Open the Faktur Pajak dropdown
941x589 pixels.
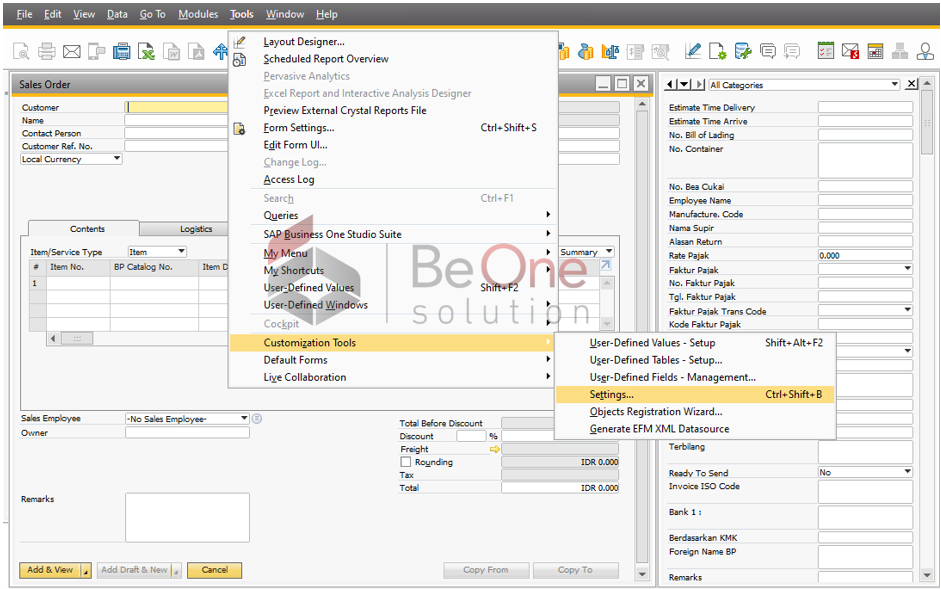(907, 269)
